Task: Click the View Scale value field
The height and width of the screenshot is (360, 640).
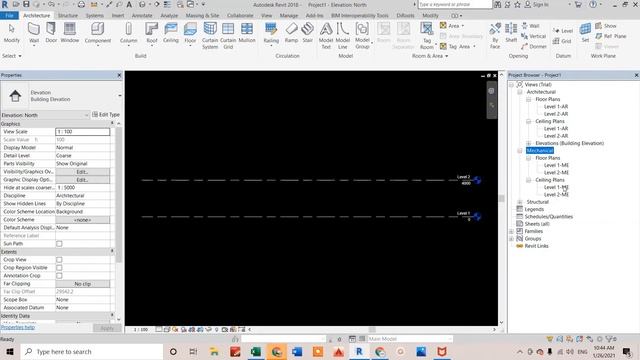Action: pyautogui.click(x=82, y=132)
